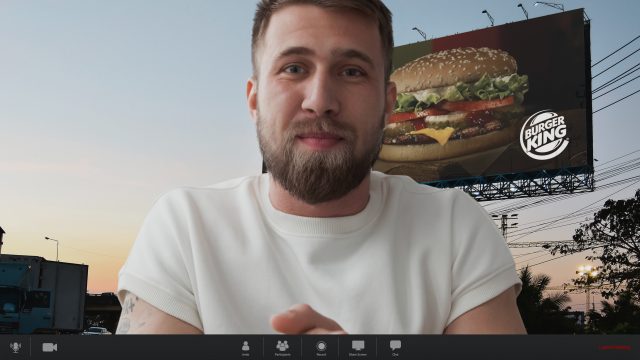640x360 pixels.
Task: Click the Record text label
Action: [x=321, y=355]
